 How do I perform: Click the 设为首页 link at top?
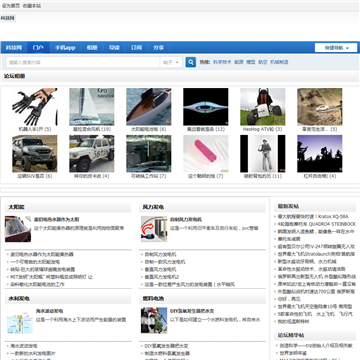[x=11, y=6]
